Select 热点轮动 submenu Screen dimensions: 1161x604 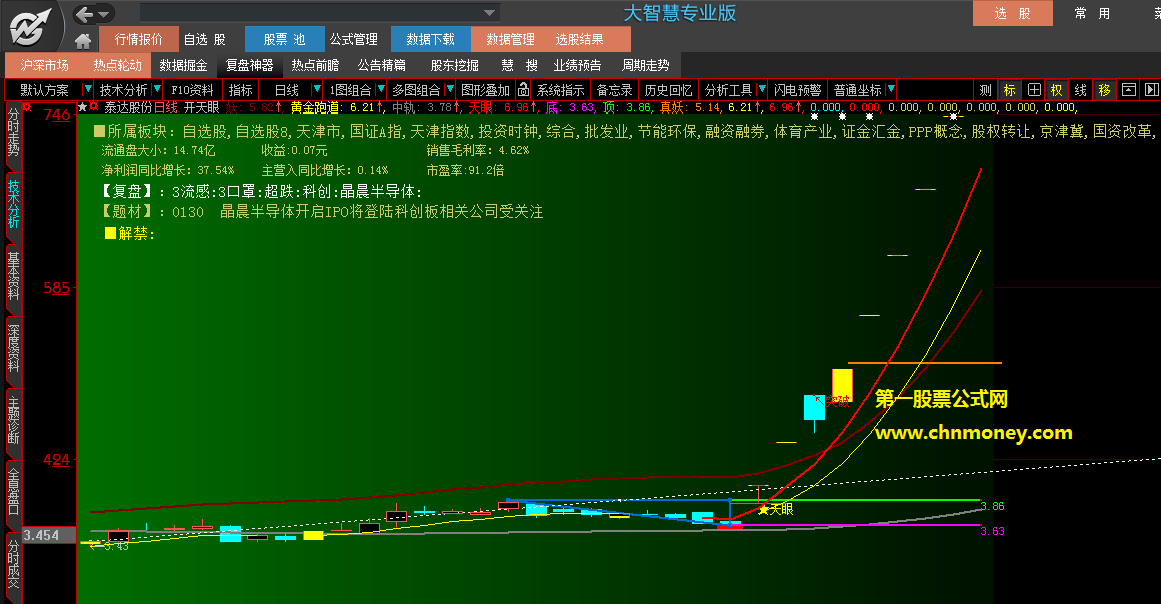click(117, 65)
